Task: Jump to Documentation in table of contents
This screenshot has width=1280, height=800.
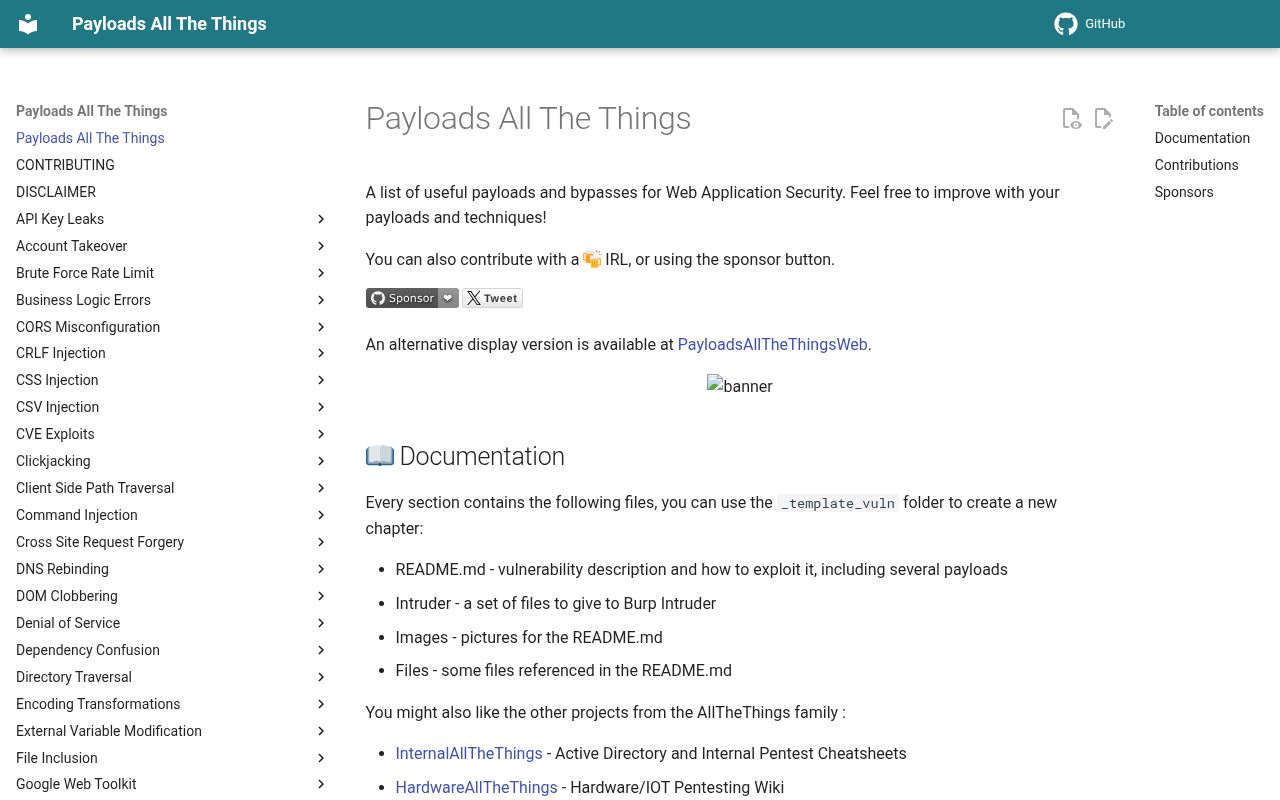Action: coord(1202,138)
